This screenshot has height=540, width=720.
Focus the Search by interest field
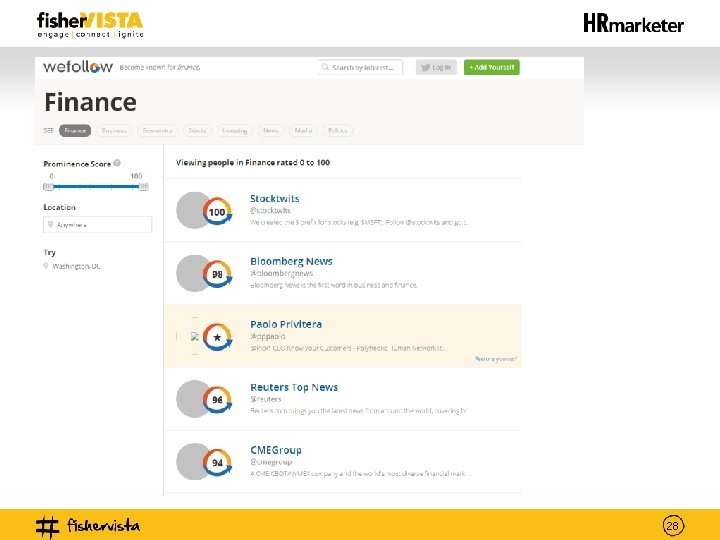pos(360,67)
